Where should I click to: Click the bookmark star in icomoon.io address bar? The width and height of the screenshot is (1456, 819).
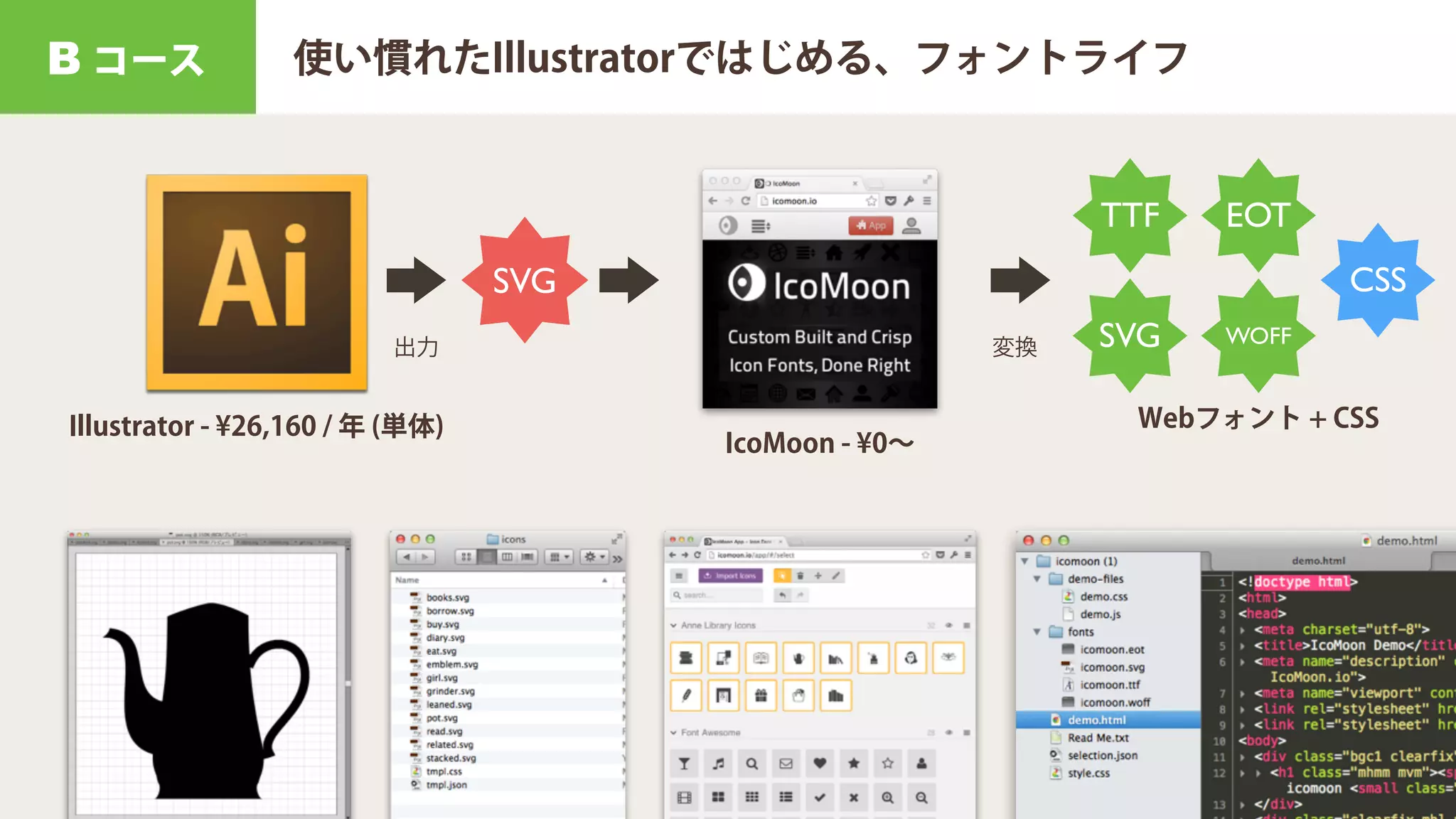click(x=871, y=201)
